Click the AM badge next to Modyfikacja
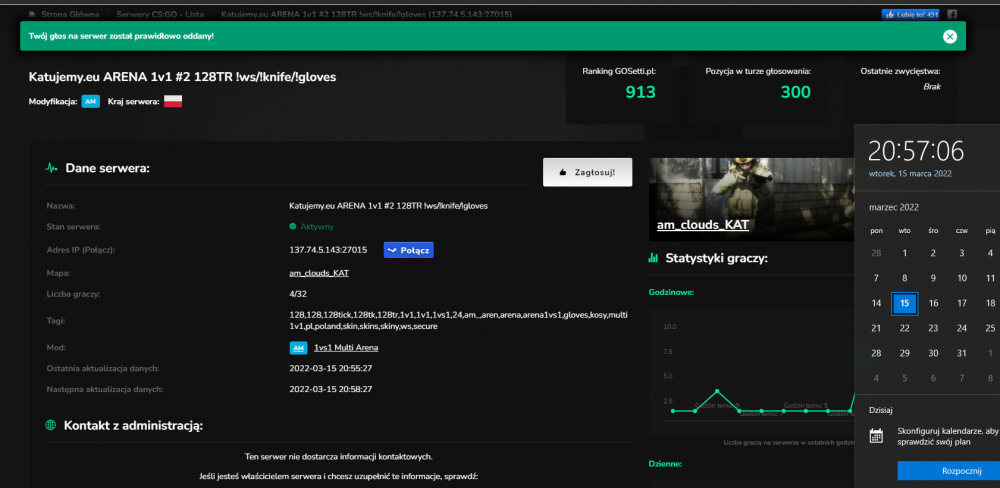 [x=91, y=101]
